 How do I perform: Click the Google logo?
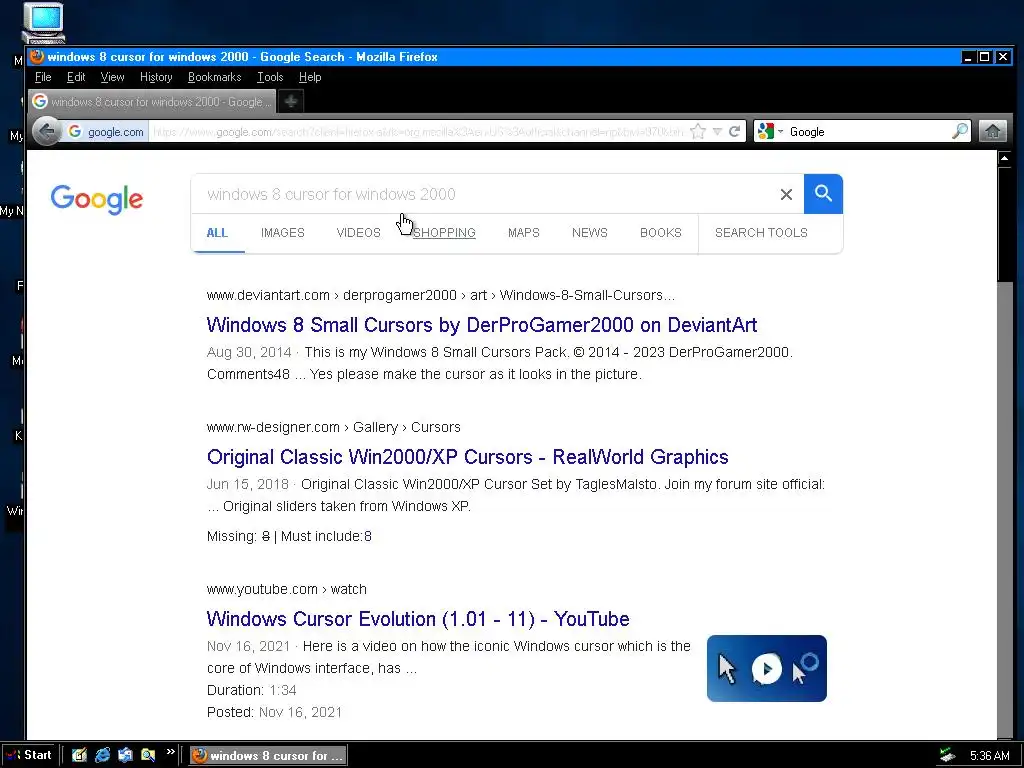[x=97, y=199]
